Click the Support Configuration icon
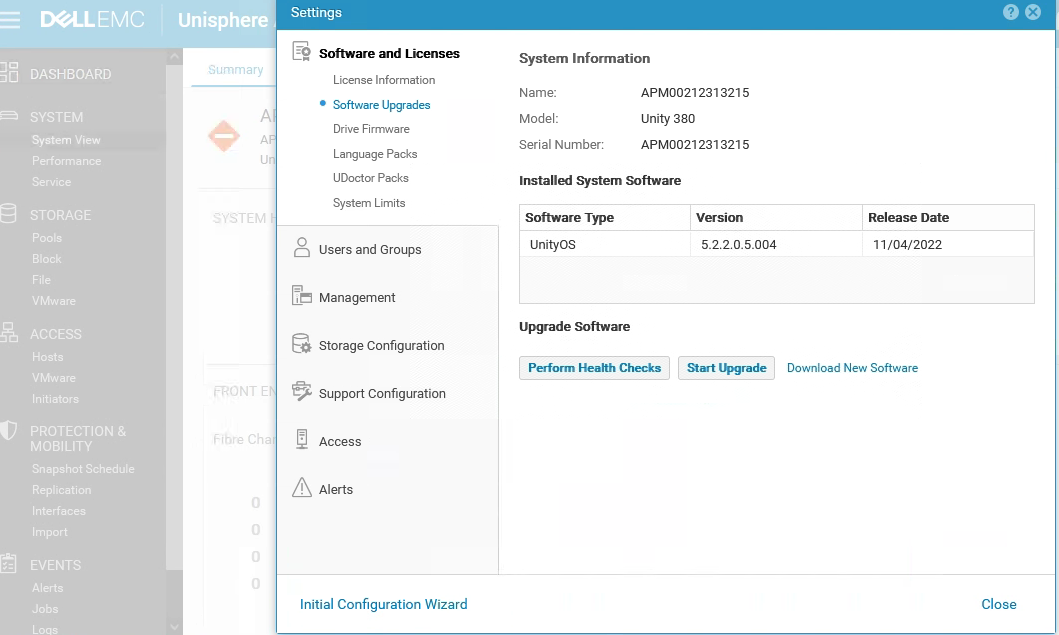 (301, 391)
